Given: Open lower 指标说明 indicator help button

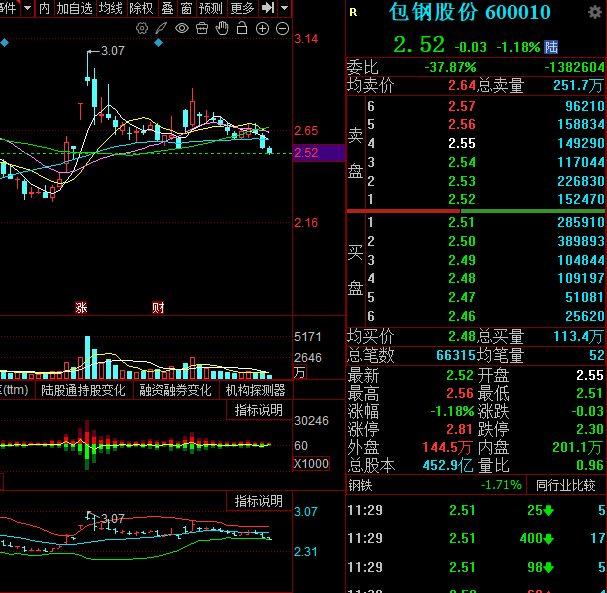Looking at the screenshot, I should click(x=259, y=501).
